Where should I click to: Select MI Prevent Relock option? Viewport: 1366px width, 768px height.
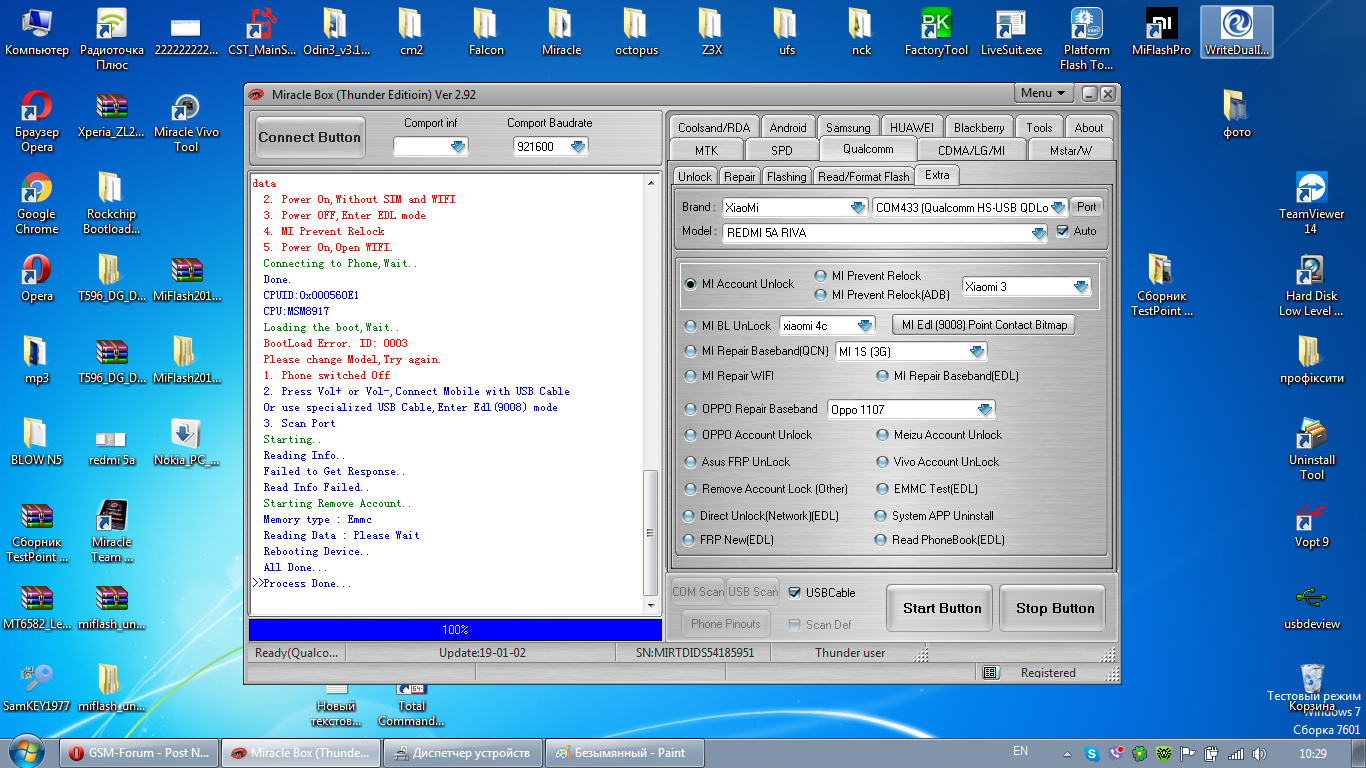[x=821, y=276]
